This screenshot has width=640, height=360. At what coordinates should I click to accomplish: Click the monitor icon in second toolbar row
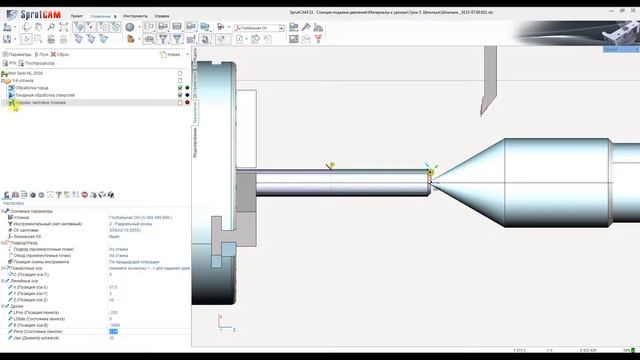pyautogui.click(x=293, y=39)
